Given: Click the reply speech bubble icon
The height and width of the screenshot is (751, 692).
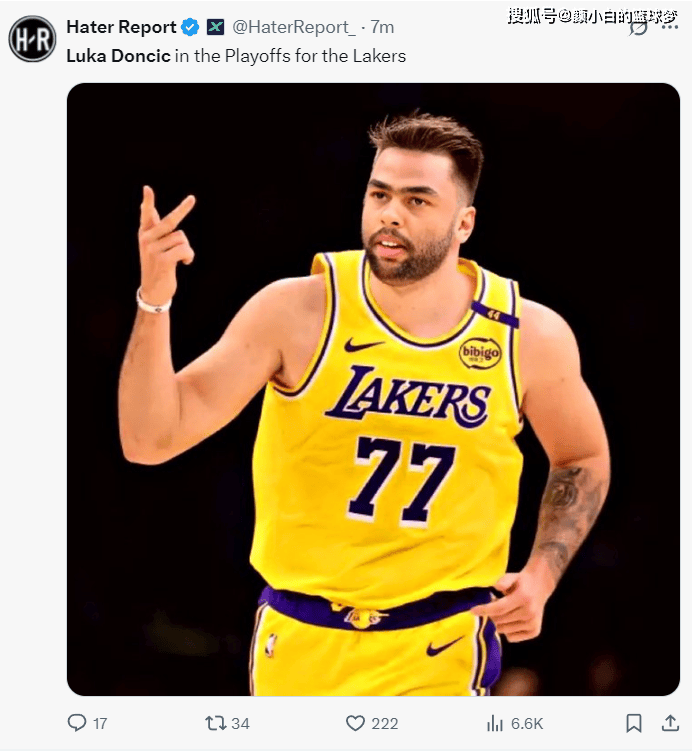Looking at the screenshot, I should coord(77,723).
